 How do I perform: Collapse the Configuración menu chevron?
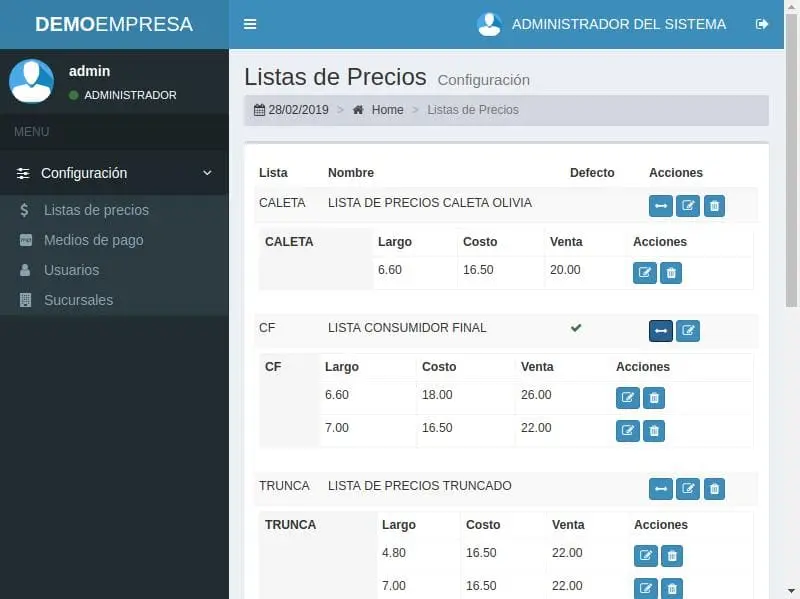pyautogui.click(x=207, y=173)
